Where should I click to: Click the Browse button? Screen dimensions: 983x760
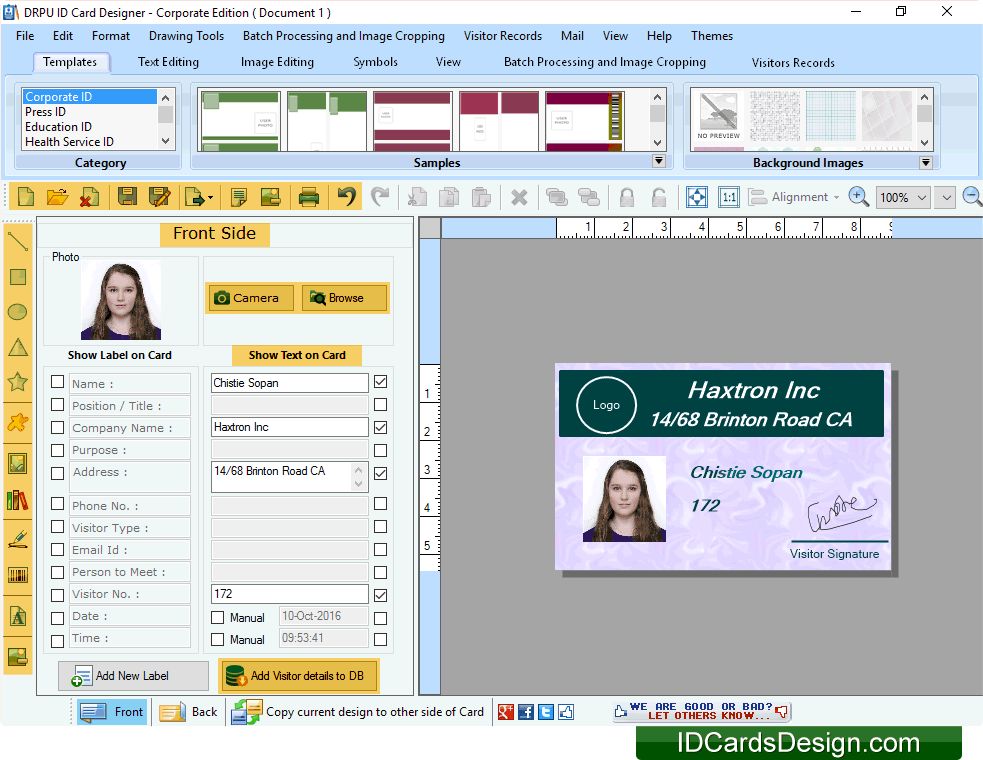pos(344,298)
